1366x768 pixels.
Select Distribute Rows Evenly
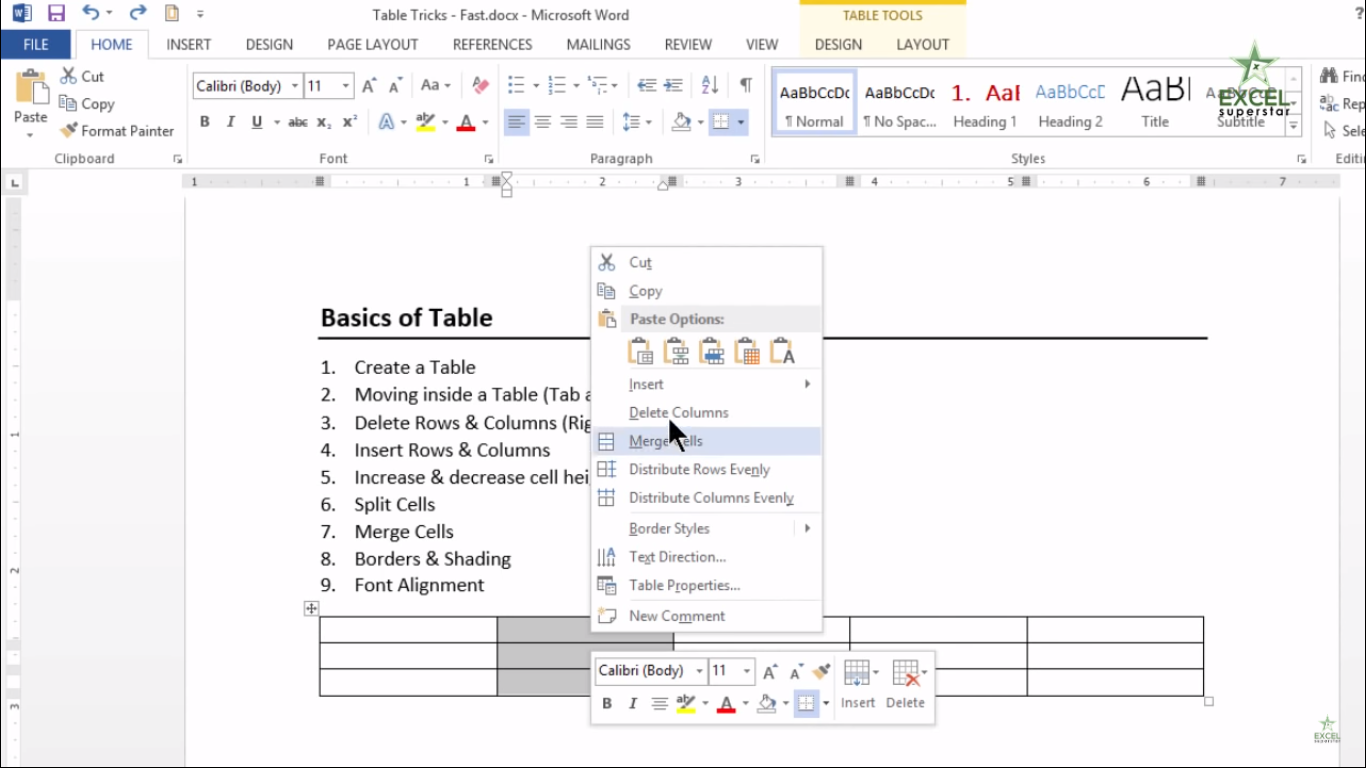pos(707,469)
